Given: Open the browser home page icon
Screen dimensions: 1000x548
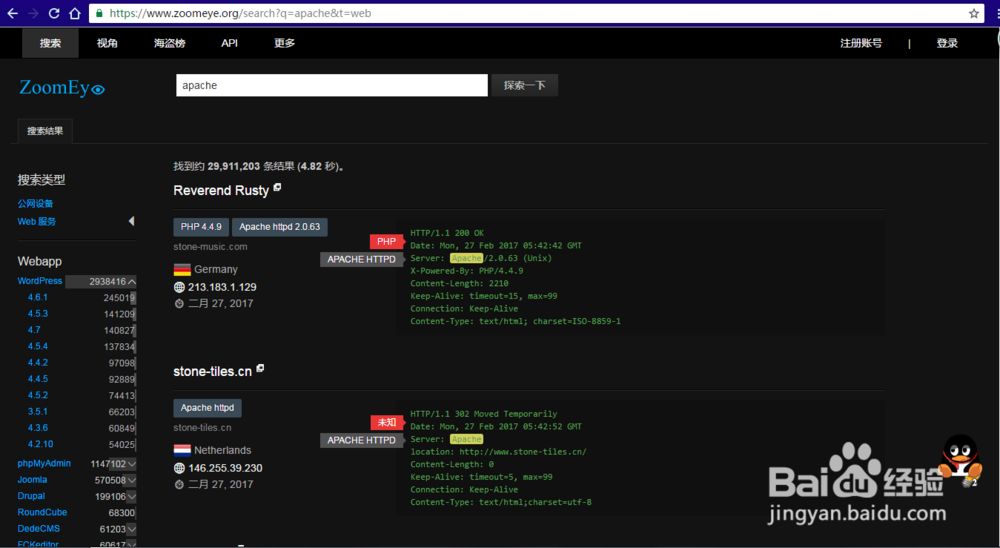Looking at the screenshot, I should pos(75,13).
